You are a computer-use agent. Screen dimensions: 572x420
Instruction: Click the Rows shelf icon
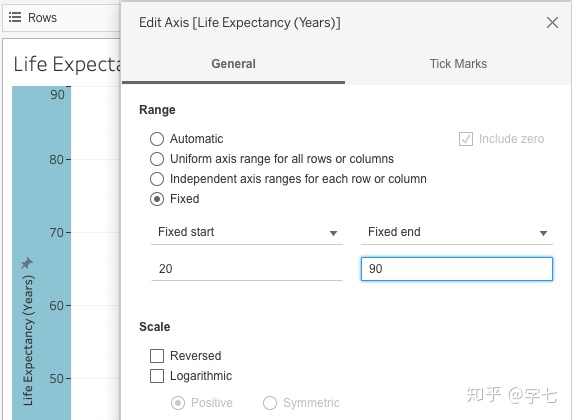15,17
